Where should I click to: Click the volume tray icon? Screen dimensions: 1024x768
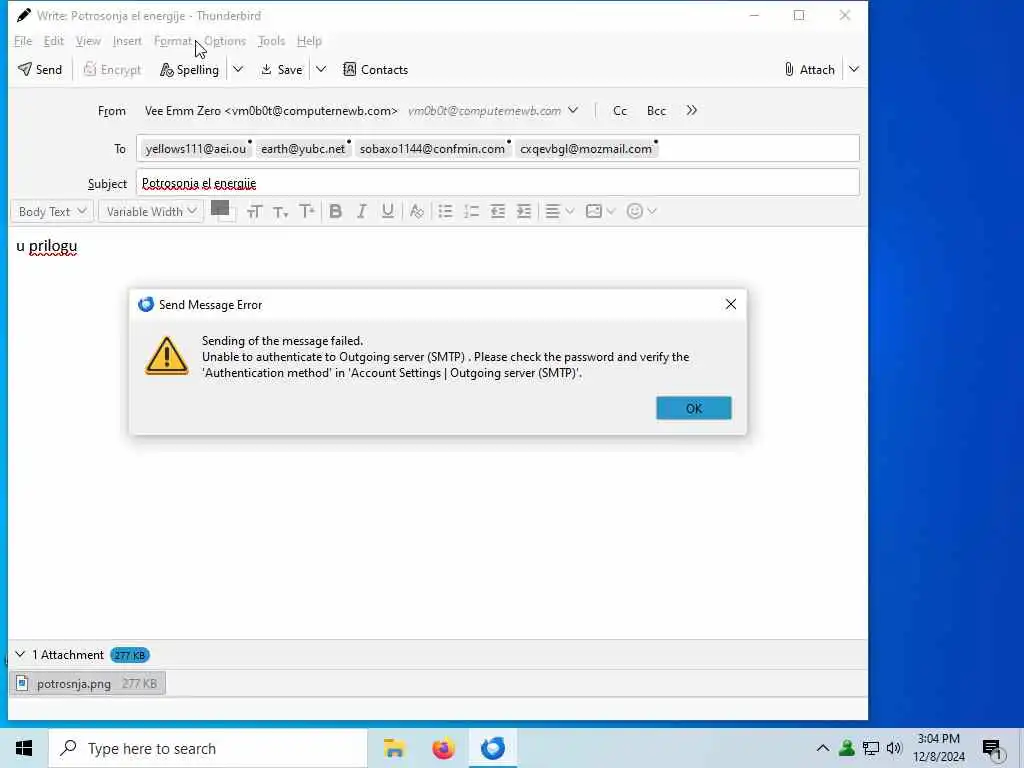coord(894,748)
